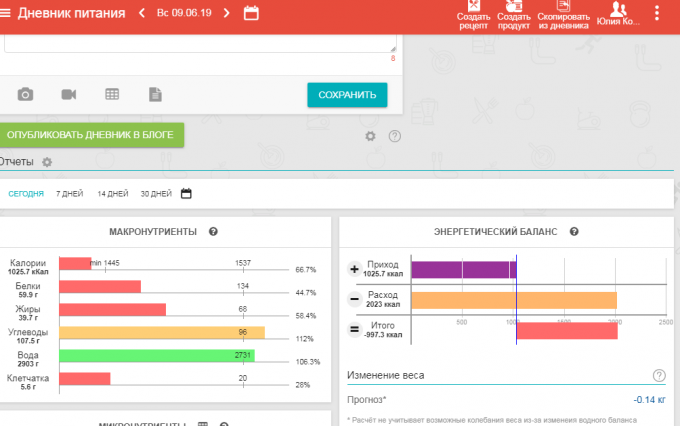Click help icon next to МАКРОНУТРИЕНТЫ
680x426 pixels.
(213, 232)
